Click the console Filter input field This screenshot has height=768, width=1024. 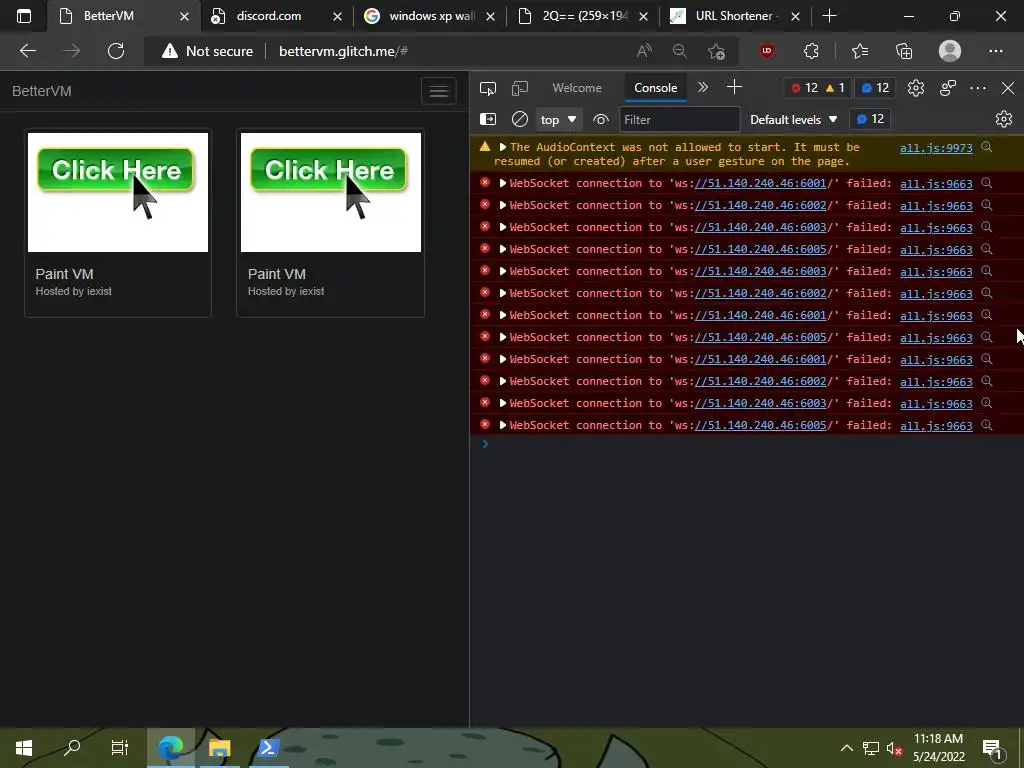[x=679, y=120]
